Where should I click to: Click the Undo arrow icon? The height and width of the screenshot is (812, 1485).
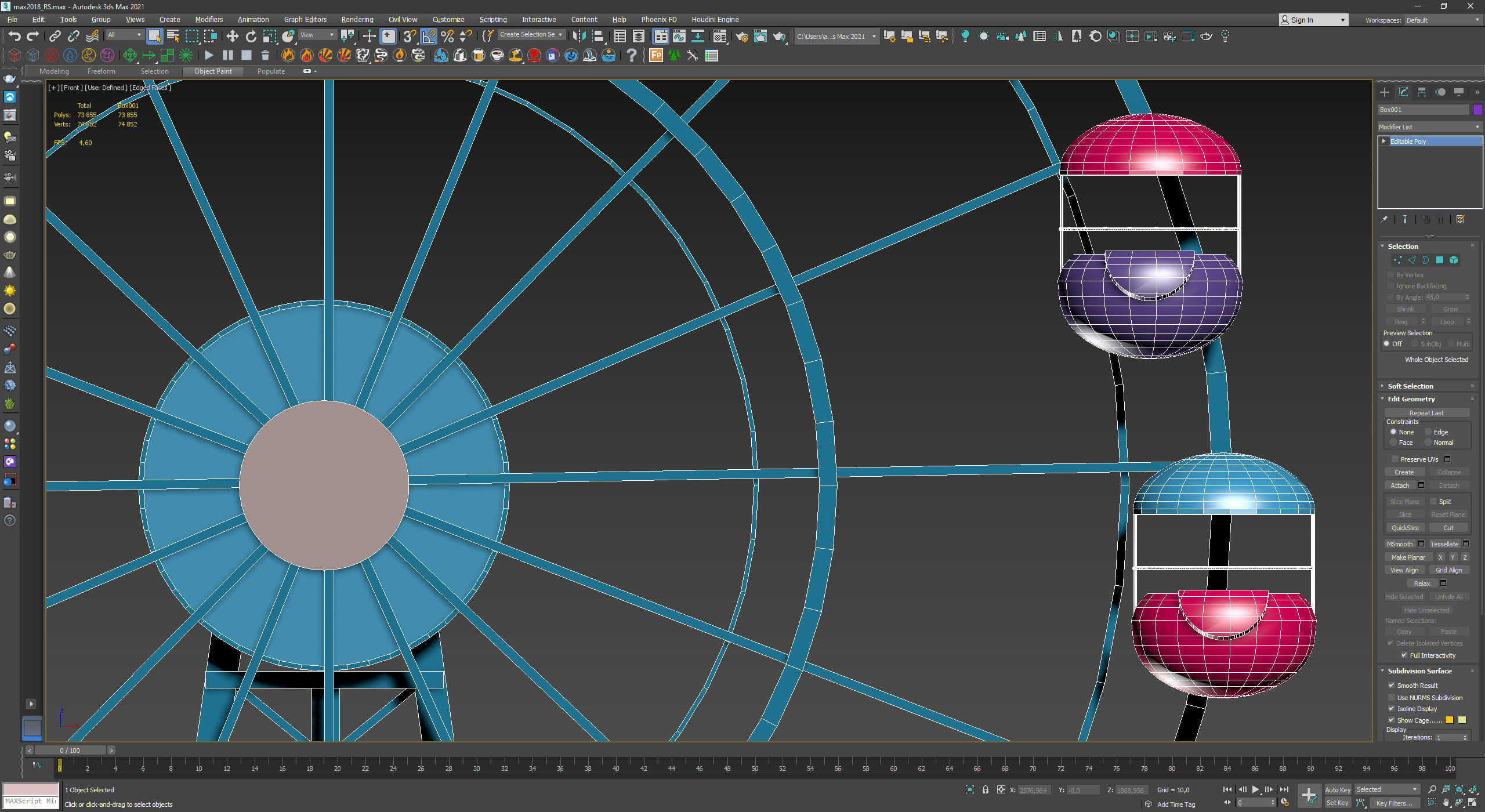[15, 37]
